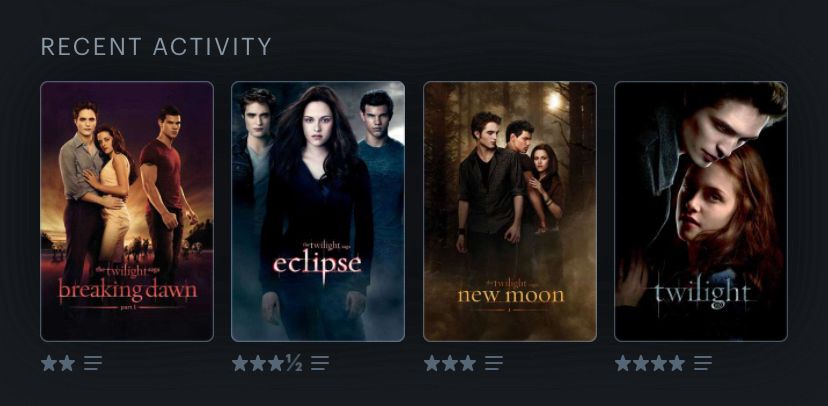Click the half-star symbol under Eclipse

coord(294,363)
